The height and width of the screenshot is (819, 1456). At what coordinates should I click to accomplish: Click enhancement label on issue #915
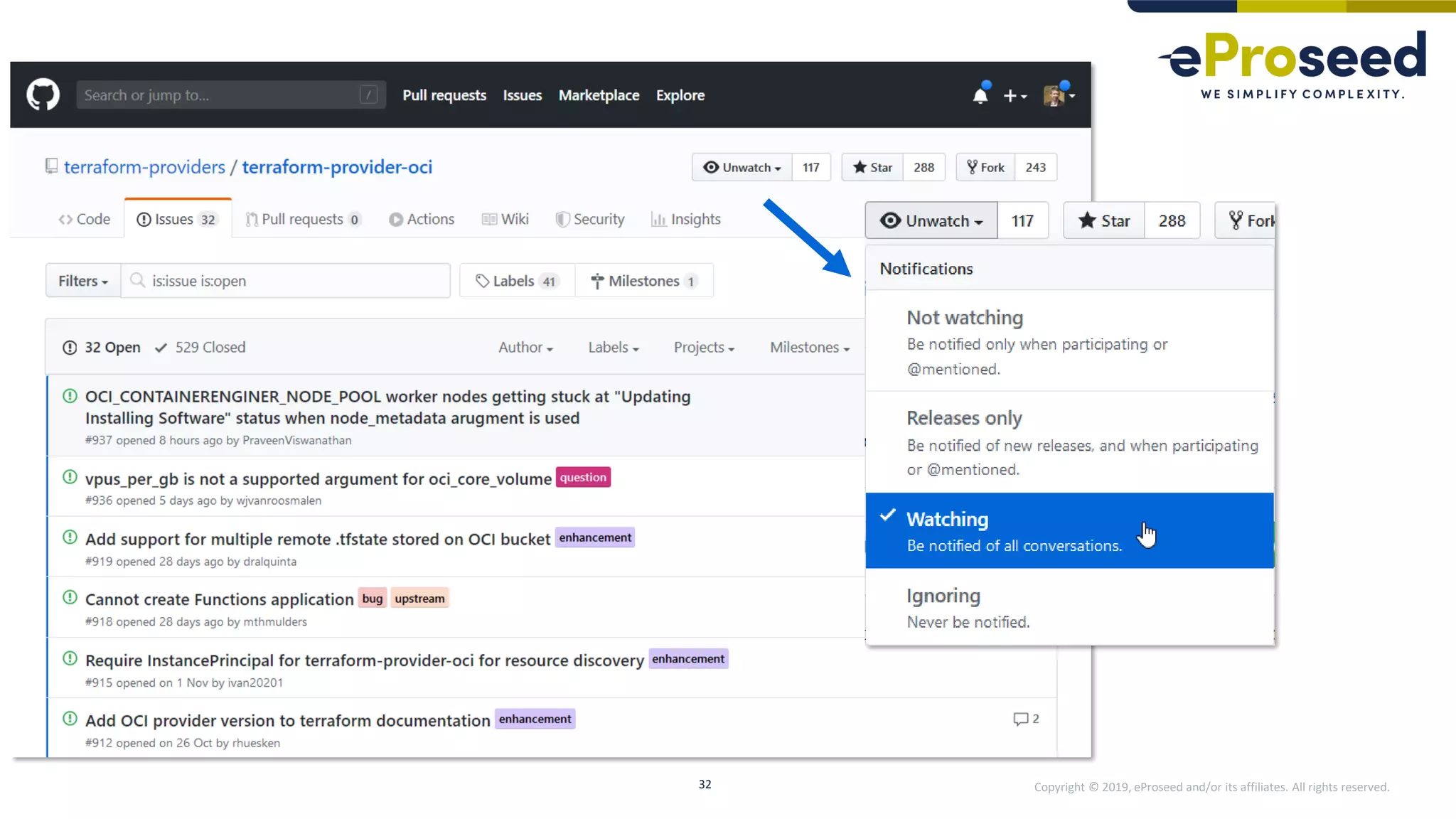(x=688, y=659)
